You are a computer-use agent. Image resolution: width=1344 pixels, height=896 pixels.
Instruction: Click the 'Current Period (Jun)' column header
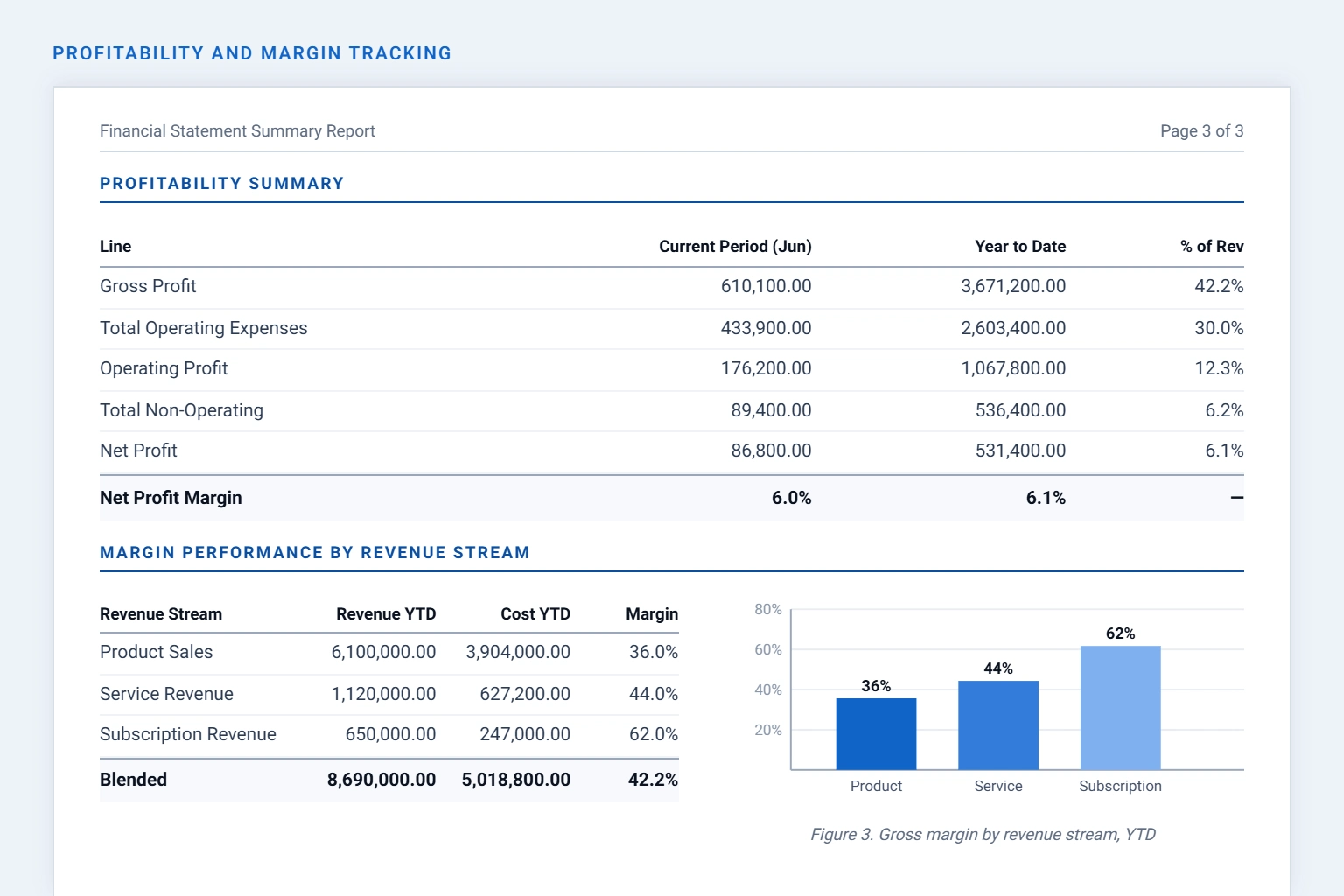(735, 247)
